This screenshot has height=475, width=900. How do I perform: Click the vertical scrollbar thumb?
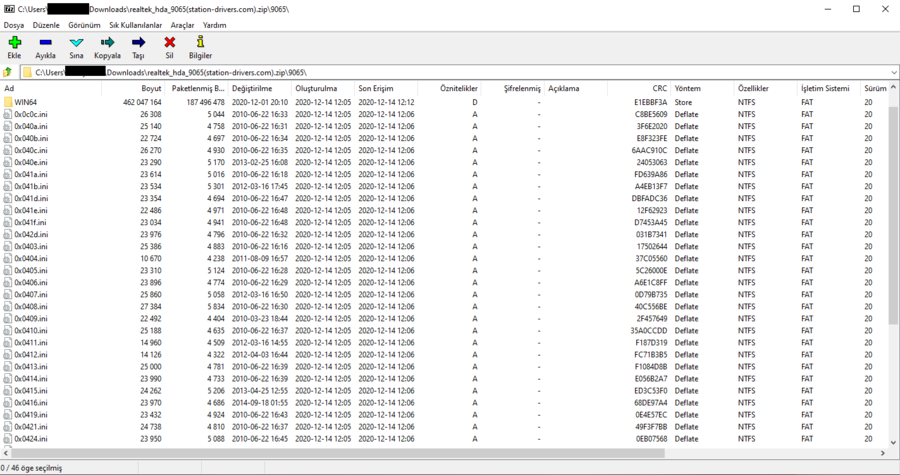tap(894, 215)
